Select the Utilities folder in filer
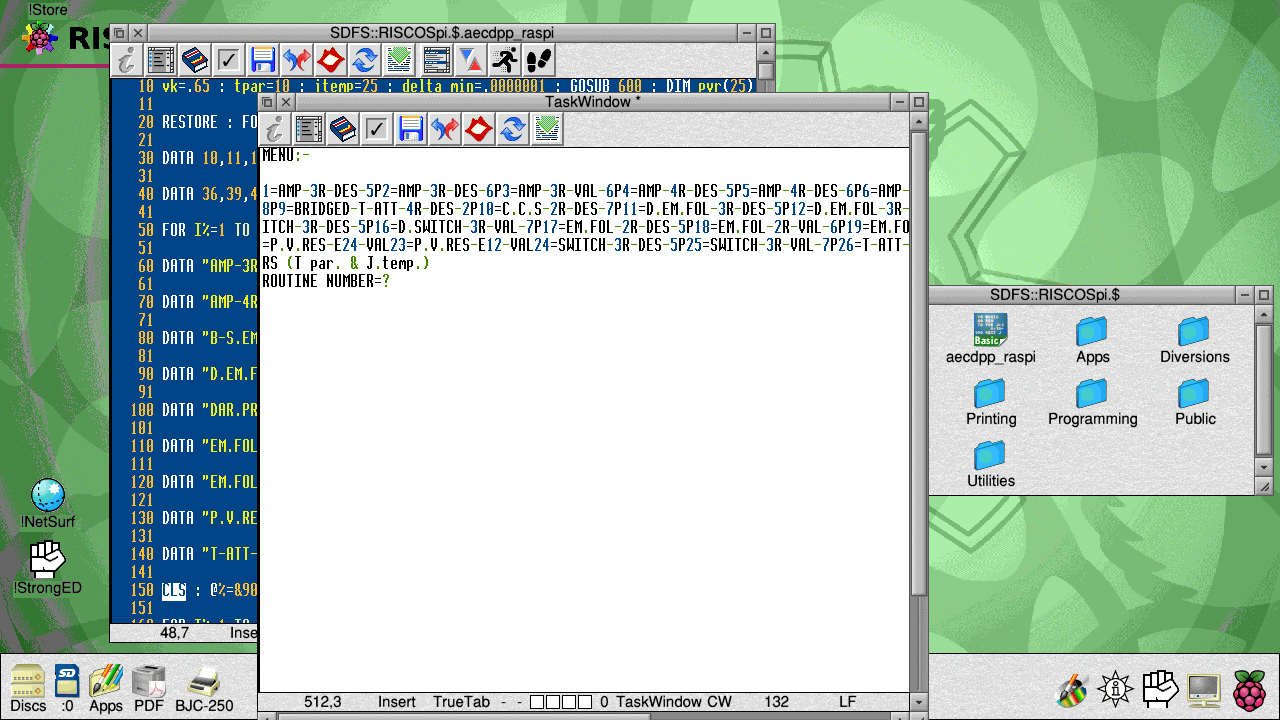The height and width of the screenshot is (720, 1280). pyautogui.click(x=991, y=463)
